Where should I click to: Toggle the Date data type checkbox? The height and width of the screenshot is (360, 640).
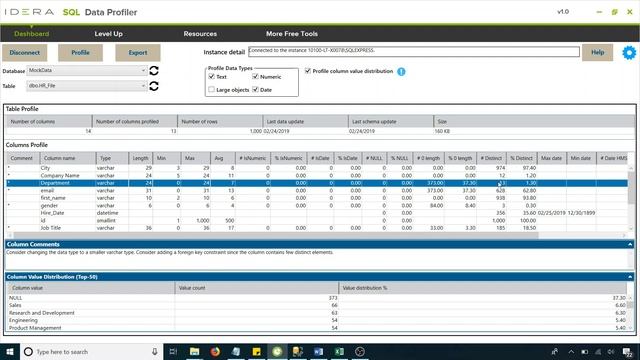255,89
